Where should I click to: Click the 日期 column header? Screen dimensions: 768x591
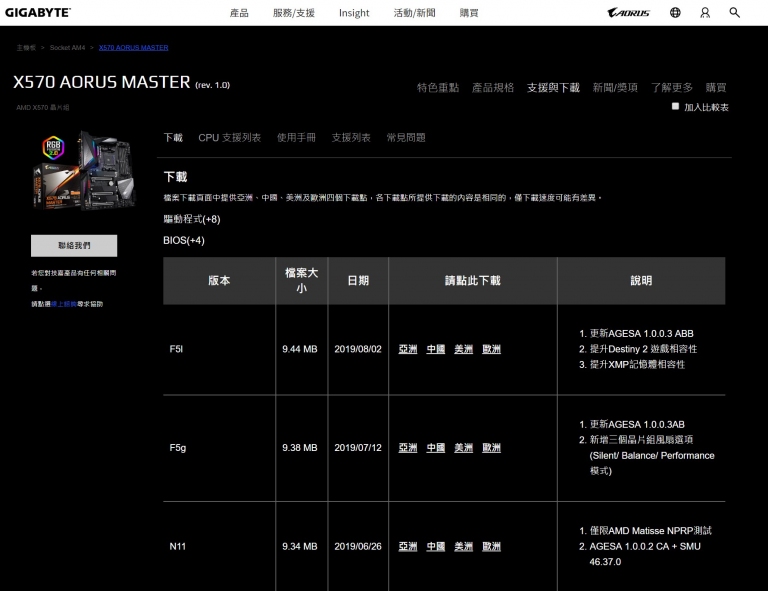[358, 281]
